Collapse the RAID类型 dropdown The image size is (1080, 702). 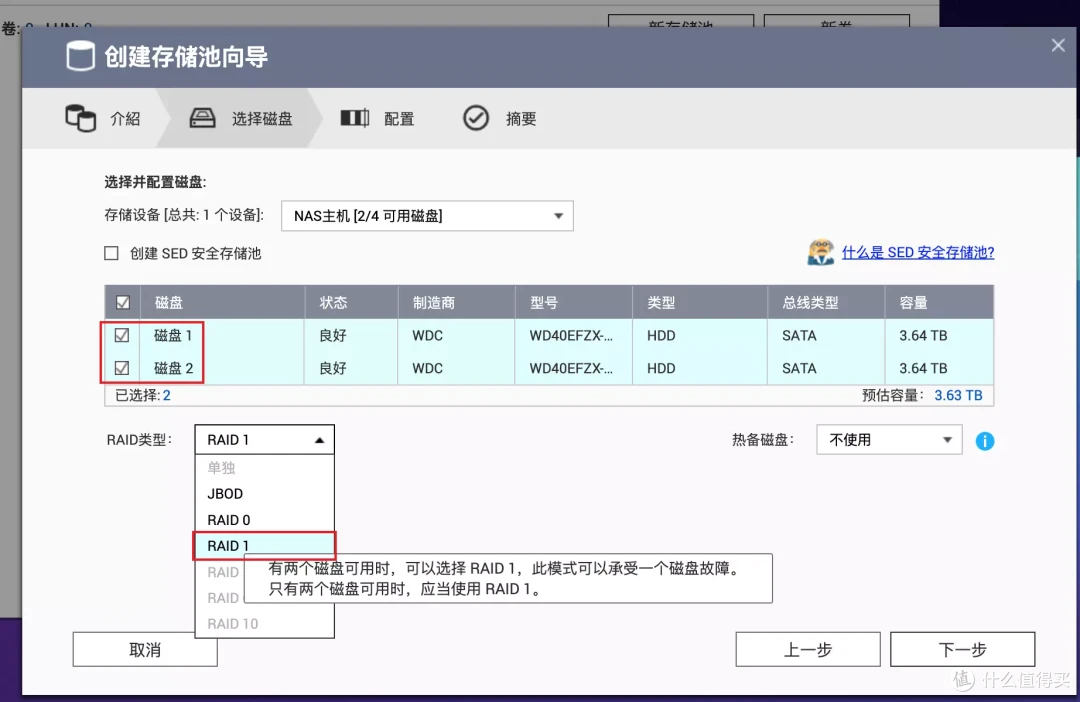point(320,439)
